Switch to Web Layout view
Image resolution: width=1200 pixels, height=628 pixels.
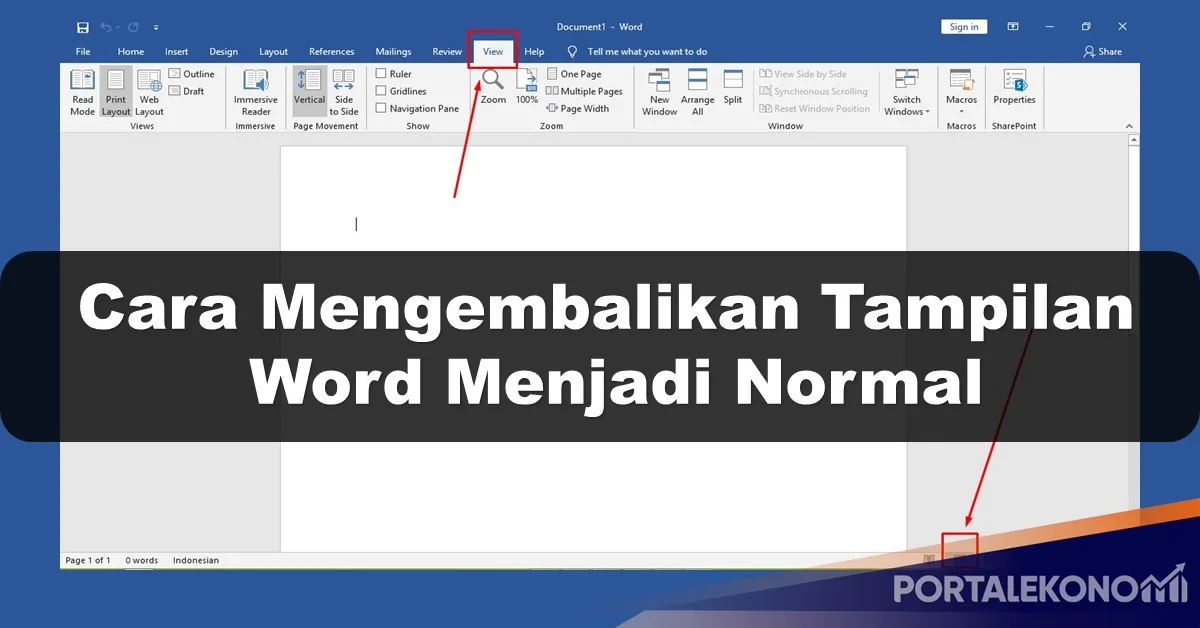(149, 92)
